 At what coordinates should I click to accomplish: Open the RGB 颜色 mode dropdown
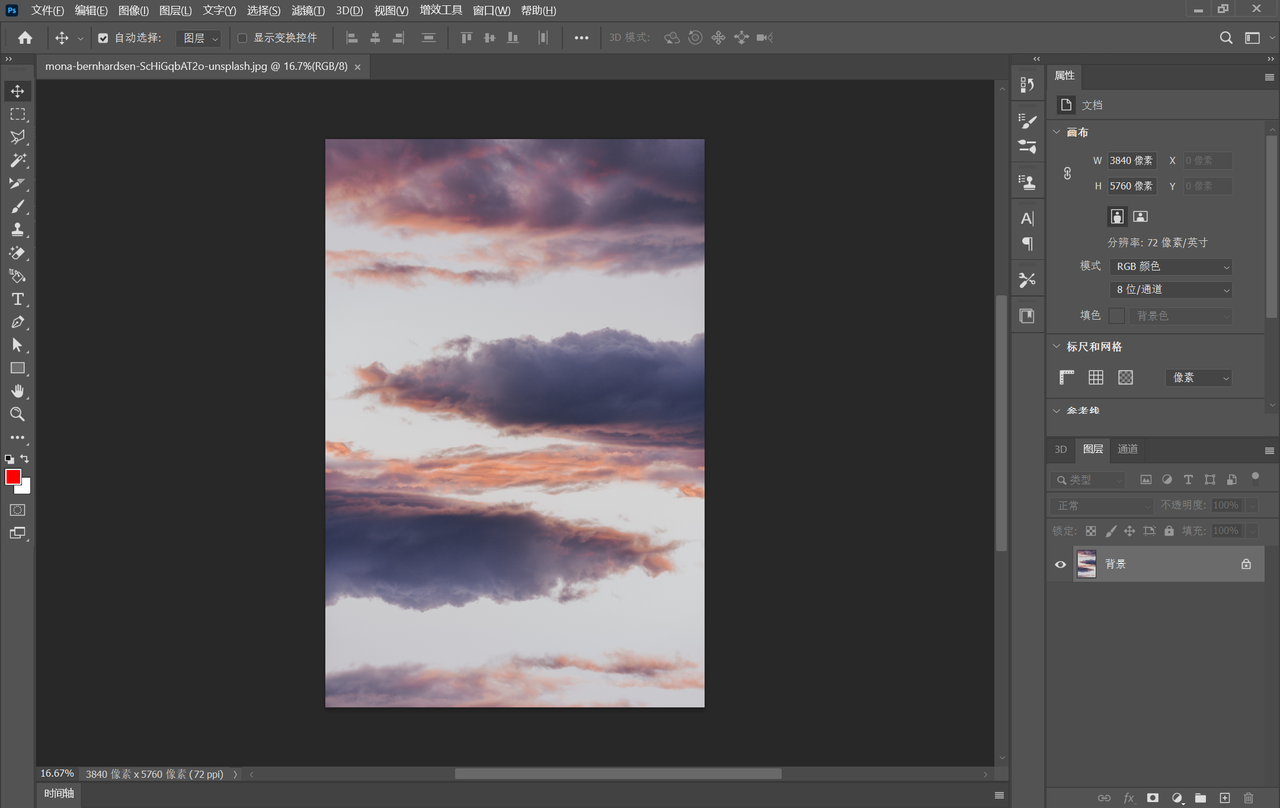click(x=1171, y=267)
